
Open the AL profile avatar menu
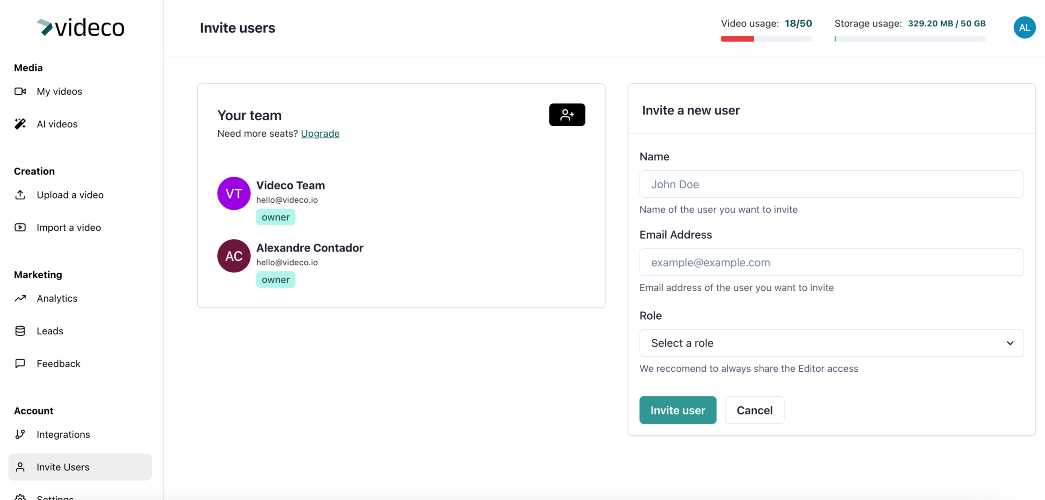pos(1024,27)
